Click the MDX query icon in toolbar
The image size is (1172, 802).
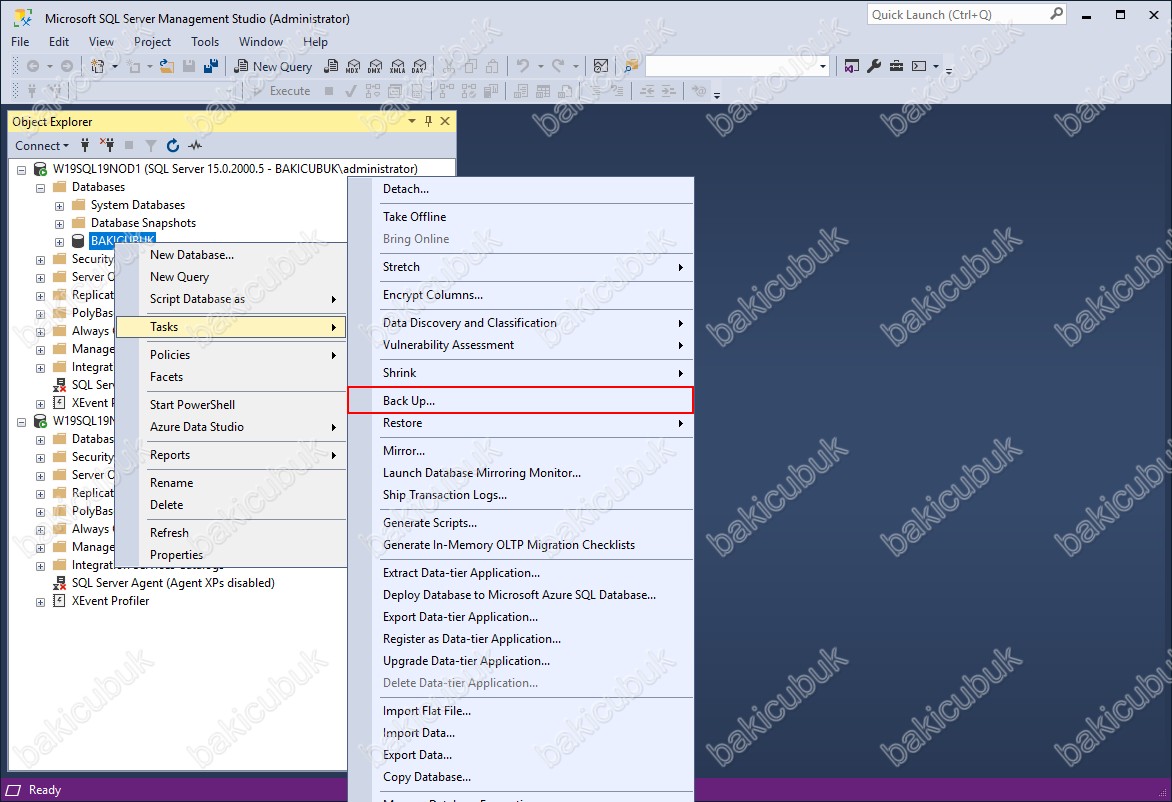[354, 67]
